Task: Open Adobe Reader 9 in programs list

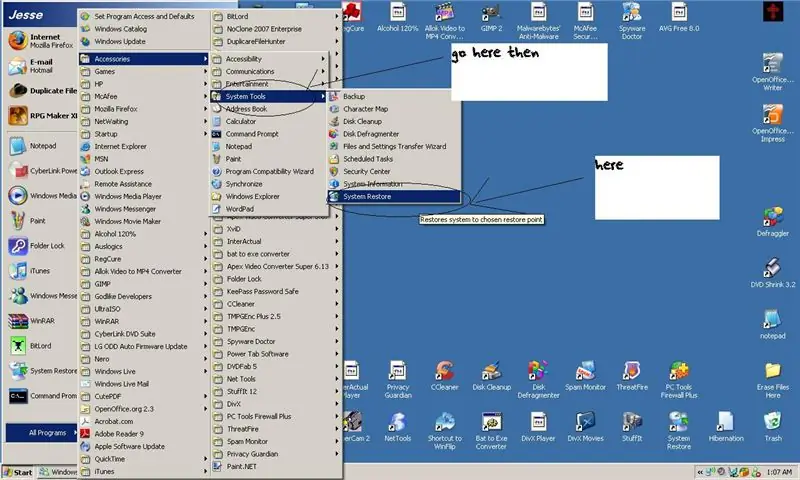Action: coord(144,434)
